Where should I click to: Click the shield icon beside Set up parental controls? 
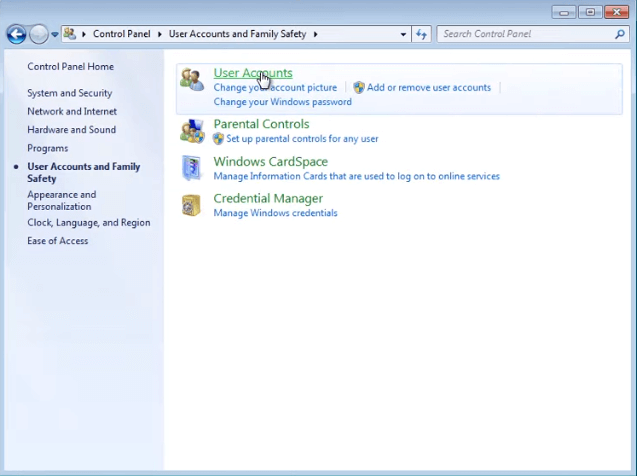(x=218, y=138)
